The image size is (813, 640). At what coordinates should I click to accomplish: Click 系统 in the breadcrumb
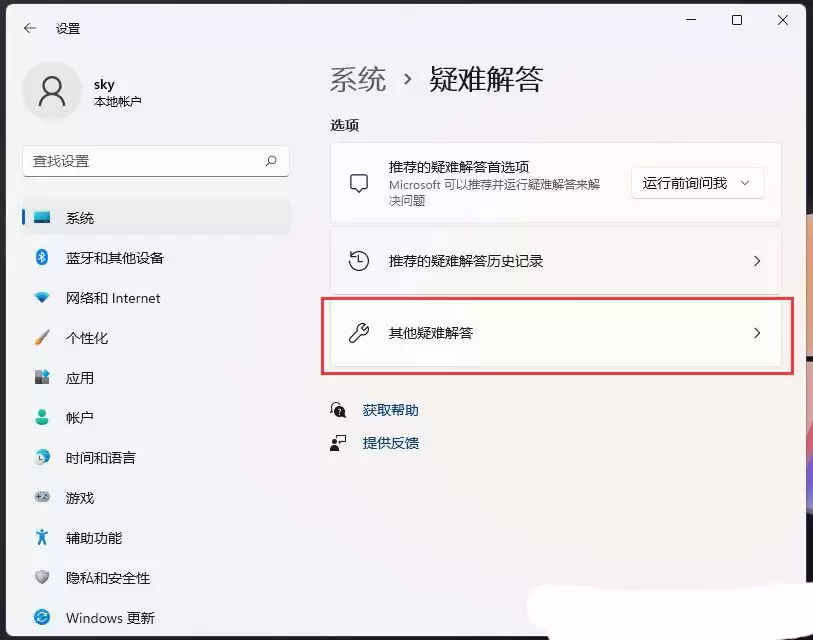[358, 79]
